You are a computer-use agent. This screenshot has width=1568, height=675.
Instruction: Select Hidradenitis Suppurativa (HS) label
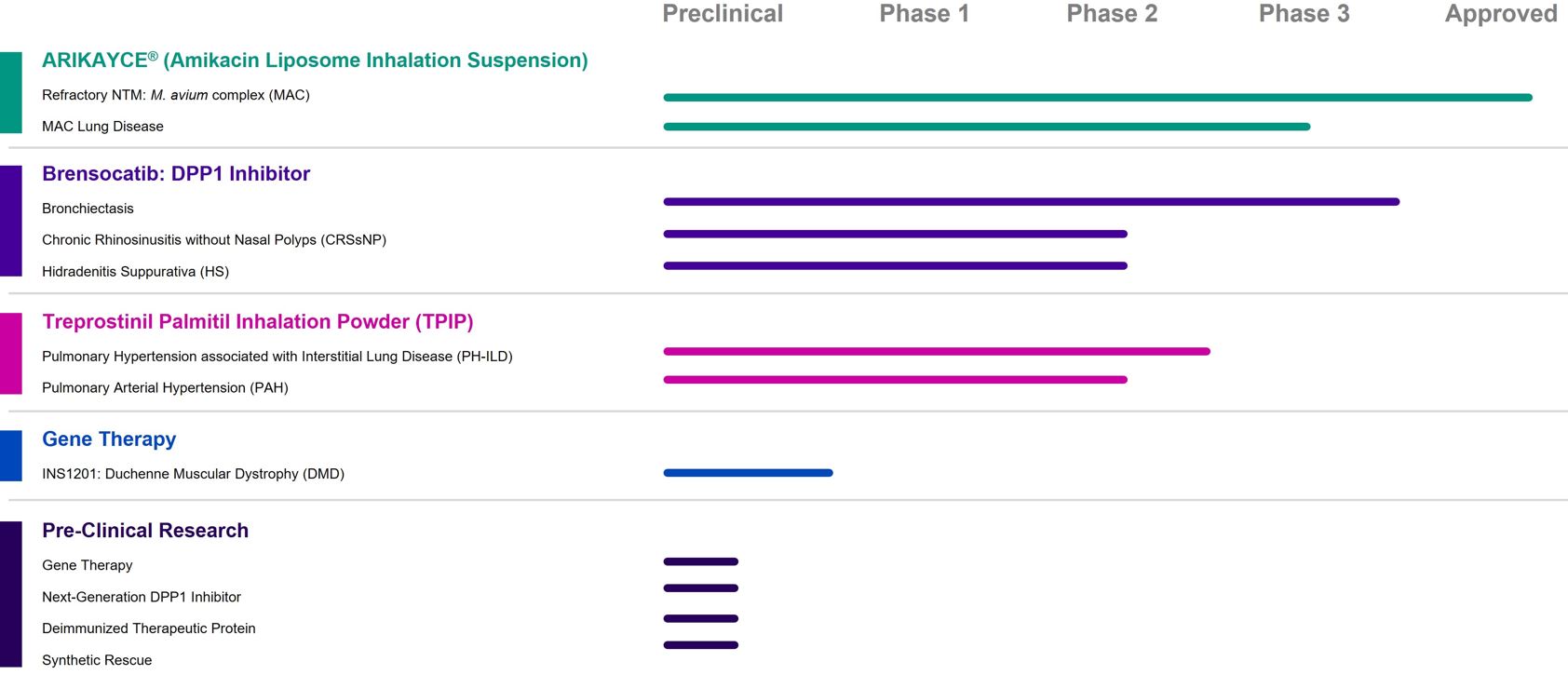pyautogui.click(x=135, y=272)
